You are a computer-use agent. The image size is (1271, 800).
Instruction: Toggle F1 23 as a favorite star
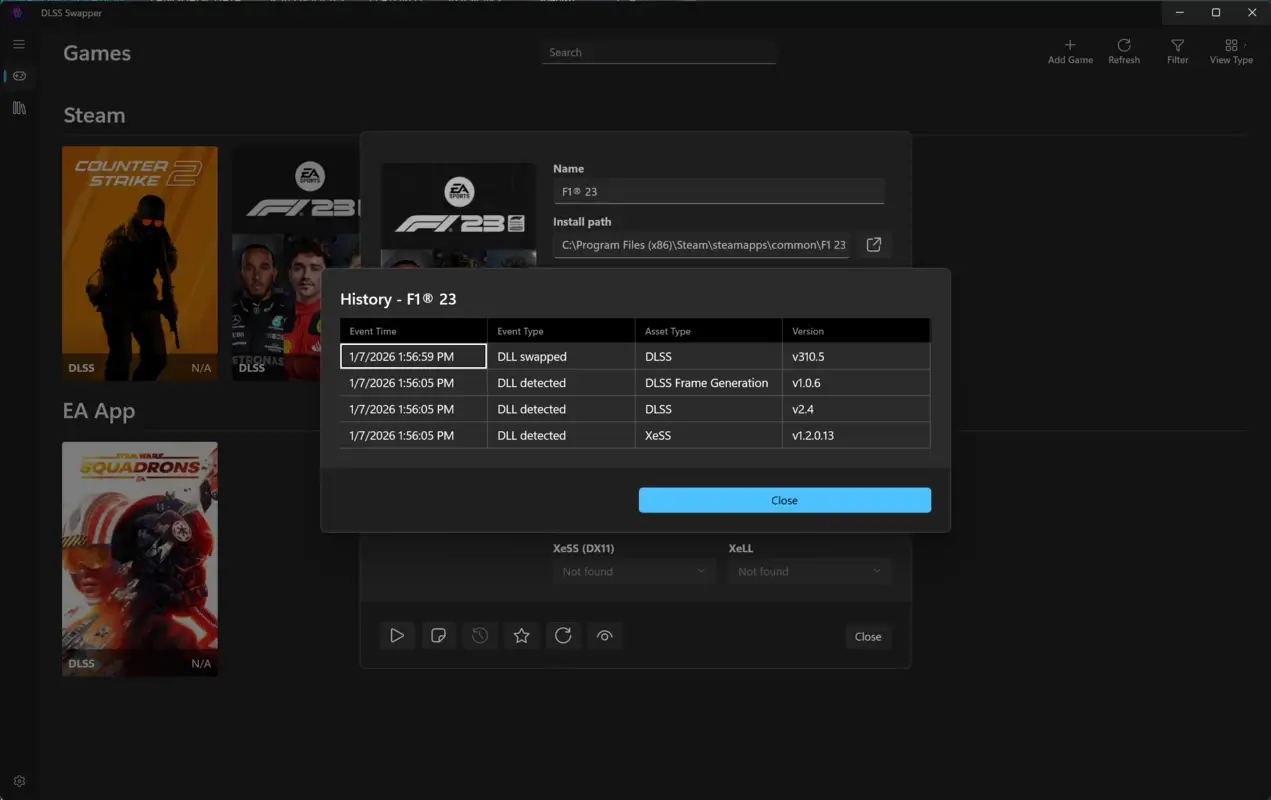point(521,635)
